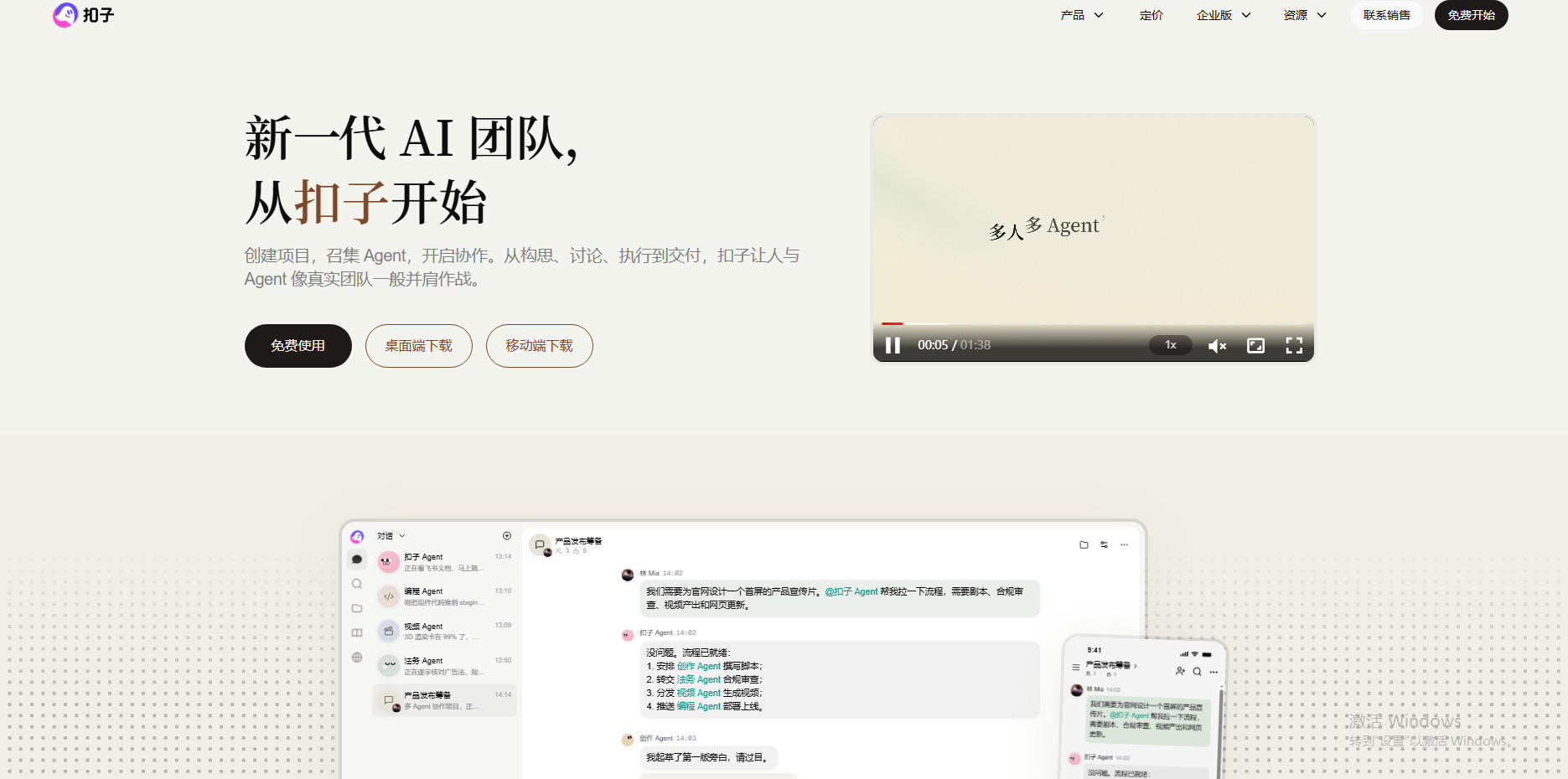Click the 免费使用 button
1568x779 pixels.
click(298, 346)
